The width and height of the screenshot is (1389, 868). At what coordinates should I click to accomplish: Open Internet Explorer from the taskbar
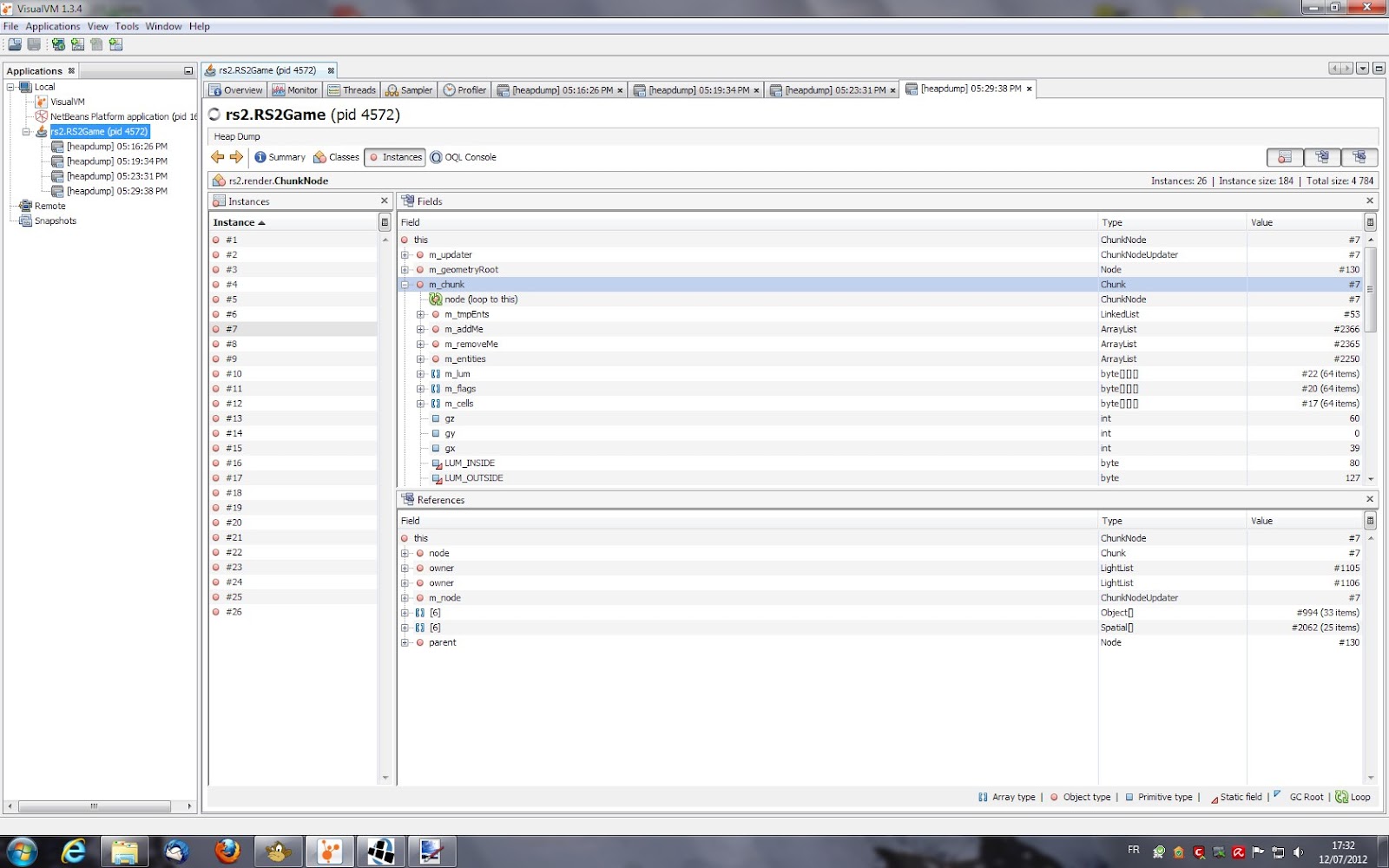[x=74, y=852]
